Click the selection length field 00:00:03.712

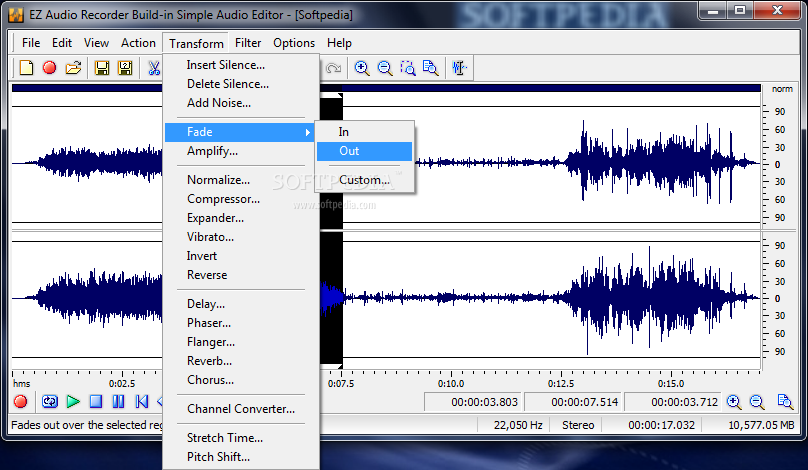click(672, 402)
